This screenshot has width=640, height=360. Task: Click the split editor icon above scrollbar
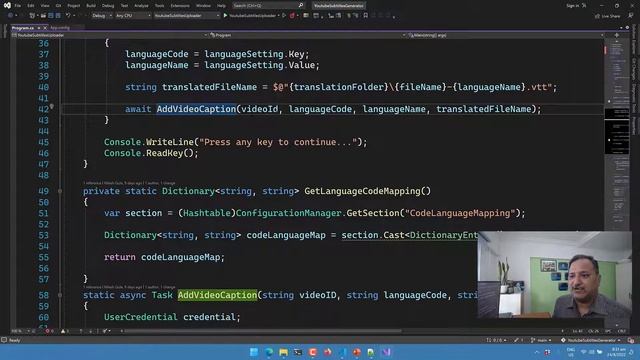(616, 35)
